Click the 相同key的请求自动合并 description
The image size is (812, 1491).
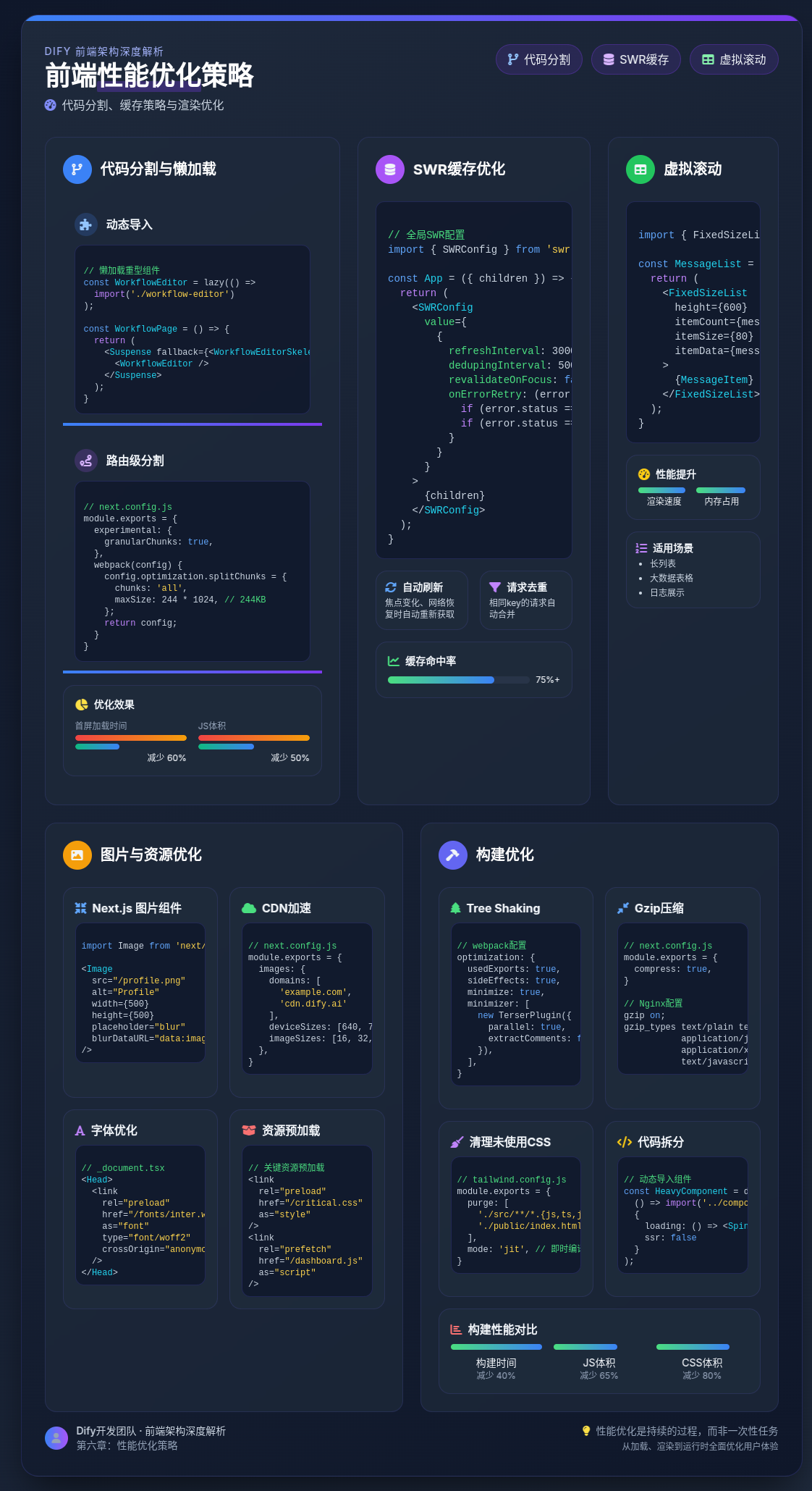click(523, 608)
